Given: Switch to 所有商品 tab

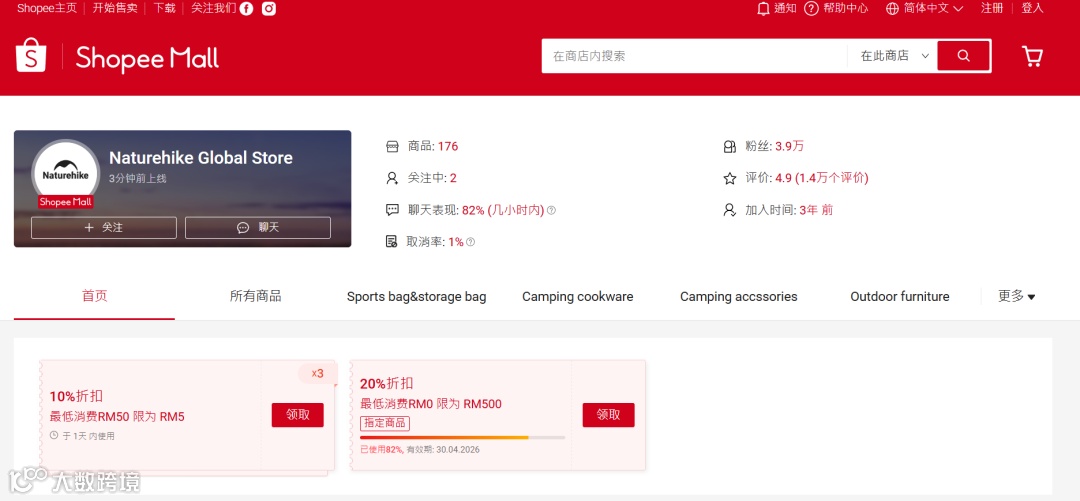Looking at the screenshot, I should tap(256, 296).
